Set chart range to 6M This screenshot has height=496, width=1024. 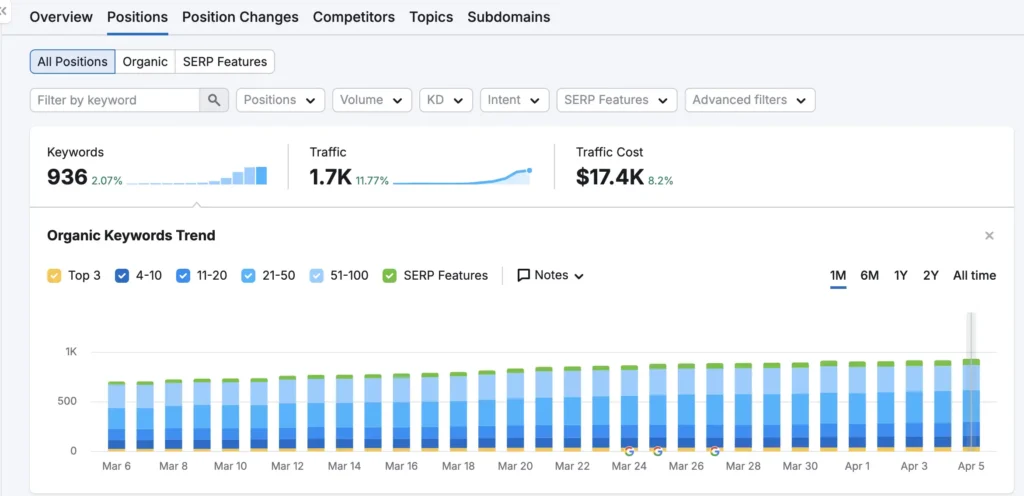[x=870, y=275]
